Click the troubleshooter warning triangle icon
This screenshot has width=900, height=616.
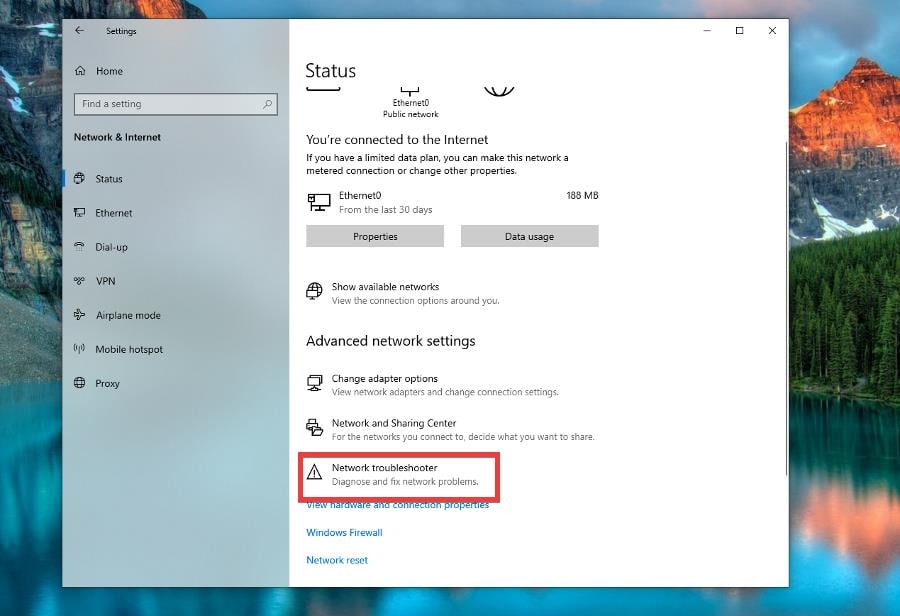[314, 472]
